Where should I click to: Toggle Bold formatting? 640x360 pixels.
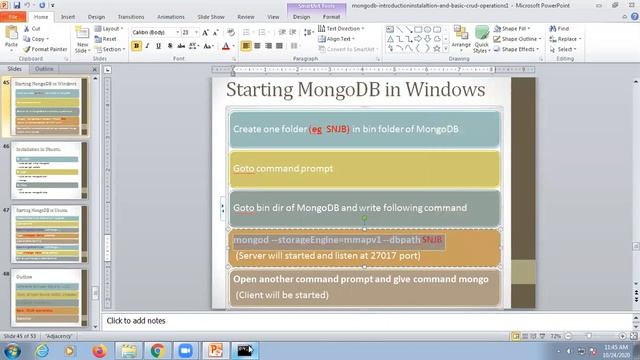point(136,46)
